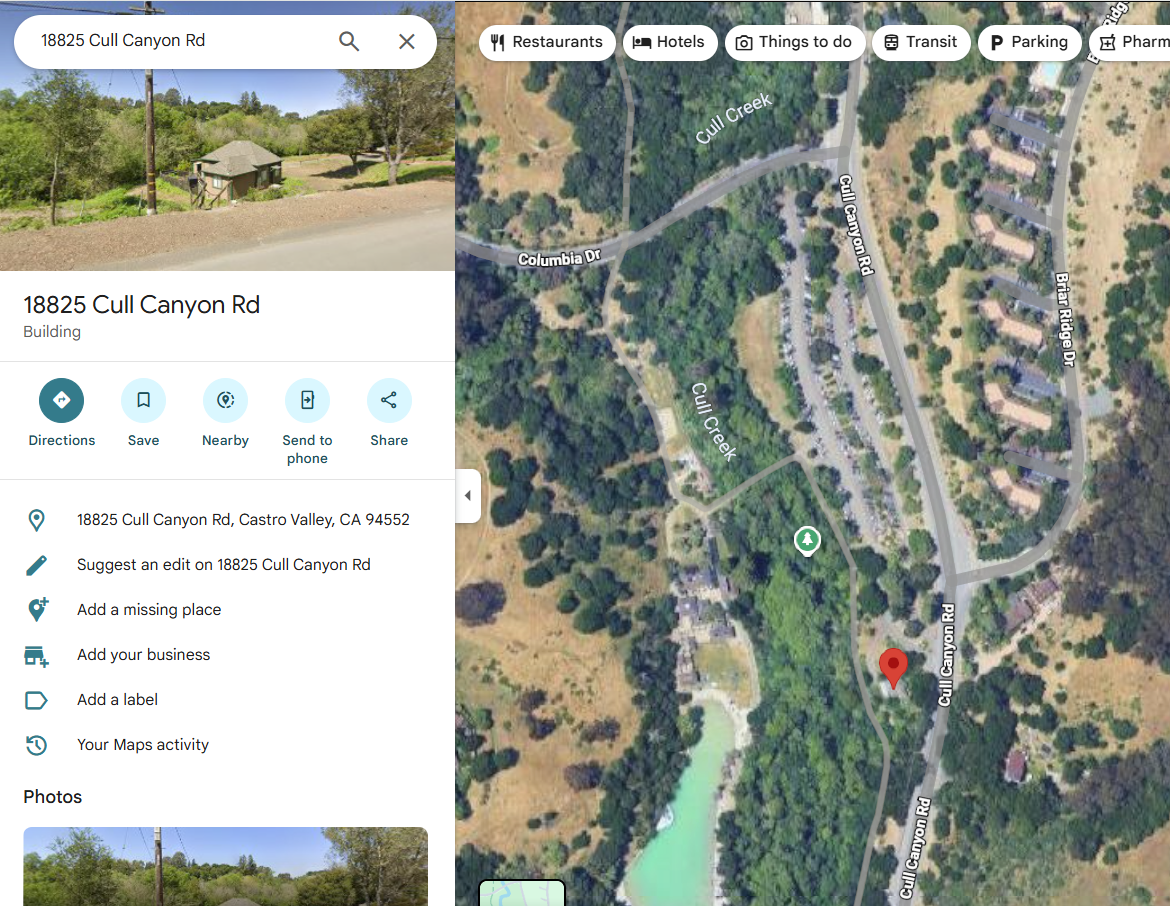Open the street view photo thumbnail under Photos

pyautogui.click(x=225, y=866)
